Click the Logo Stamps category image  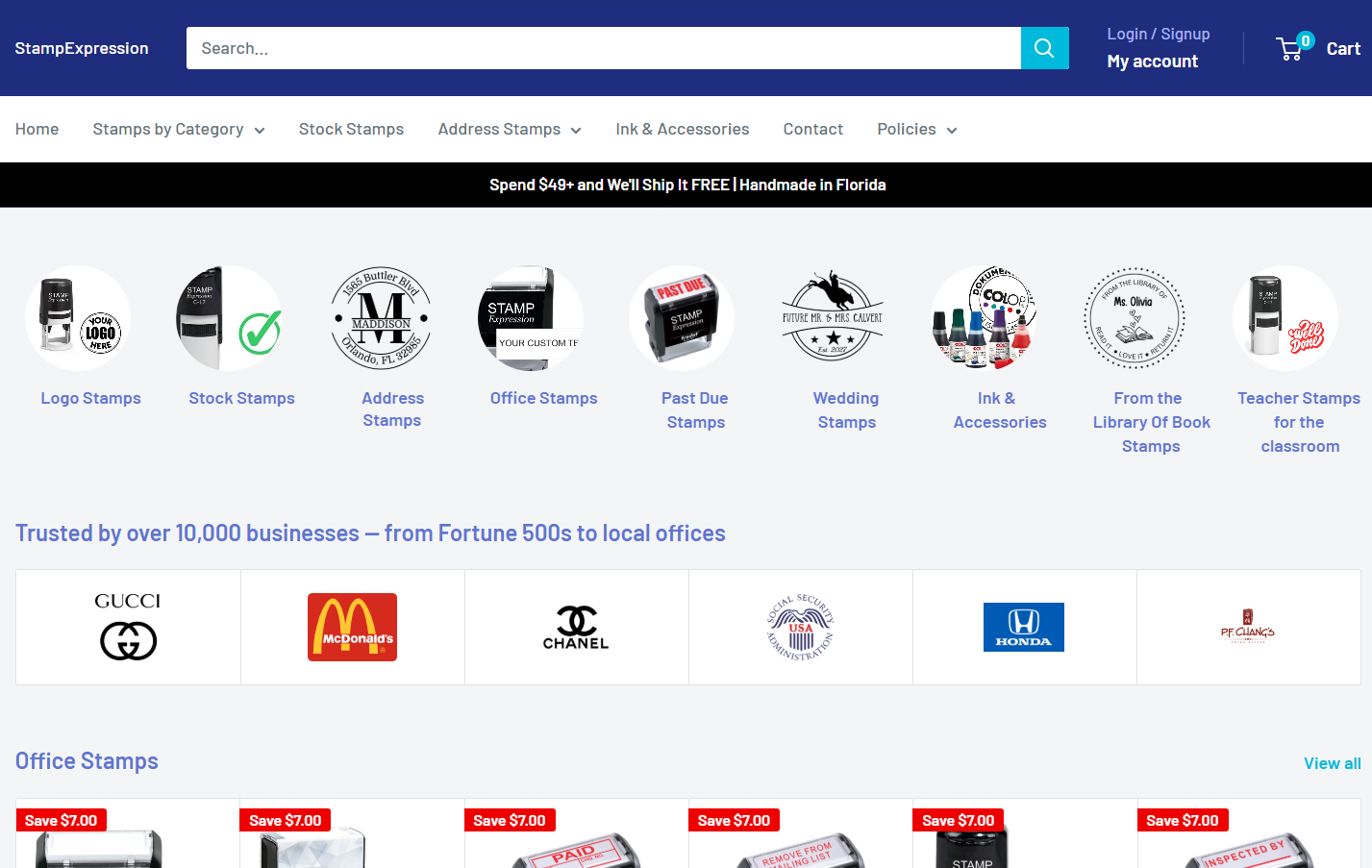pyautogui.click(x=78, y=318)
